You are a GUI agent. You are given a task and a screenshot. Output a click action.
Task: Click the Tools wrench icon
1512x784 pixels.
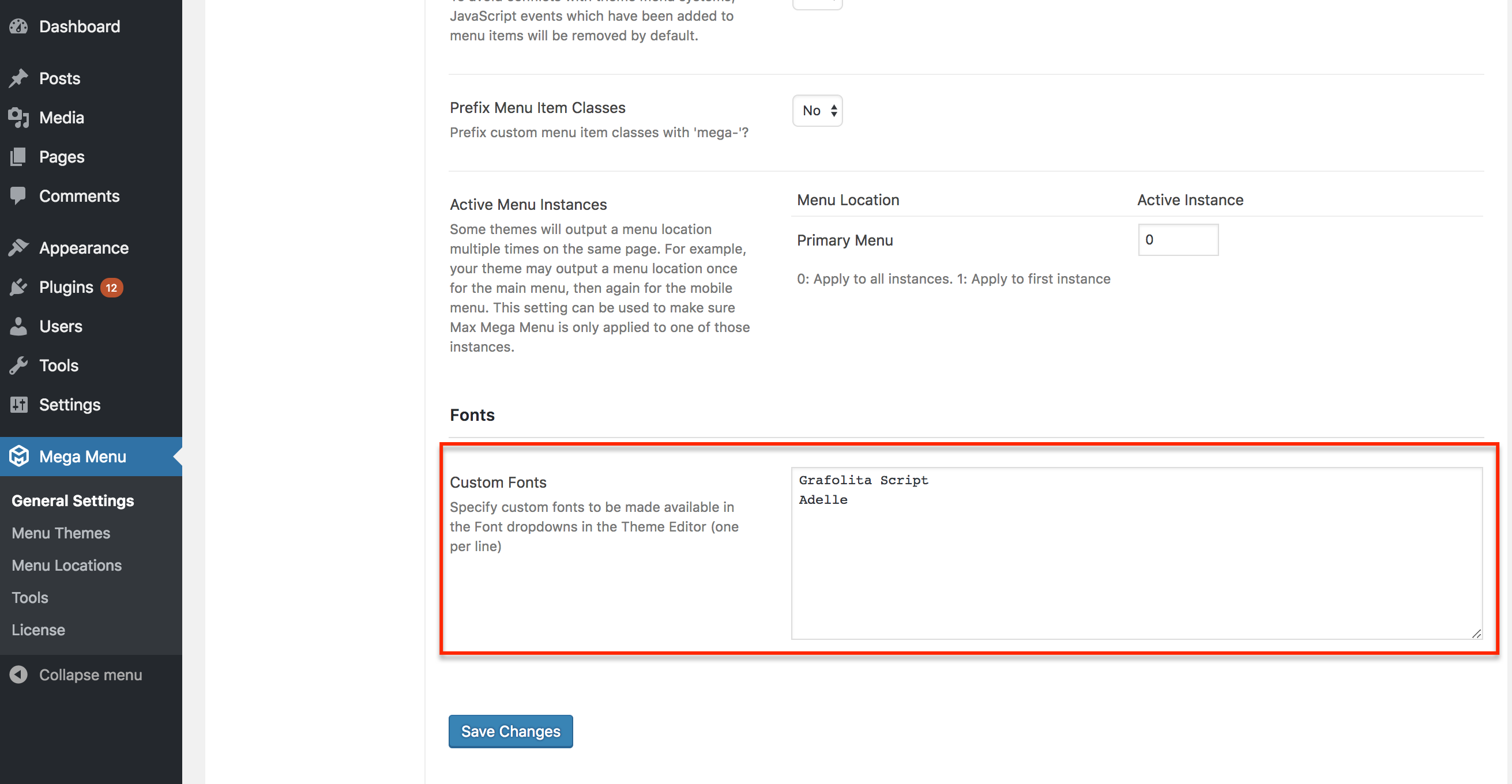[x=19, y=365]
